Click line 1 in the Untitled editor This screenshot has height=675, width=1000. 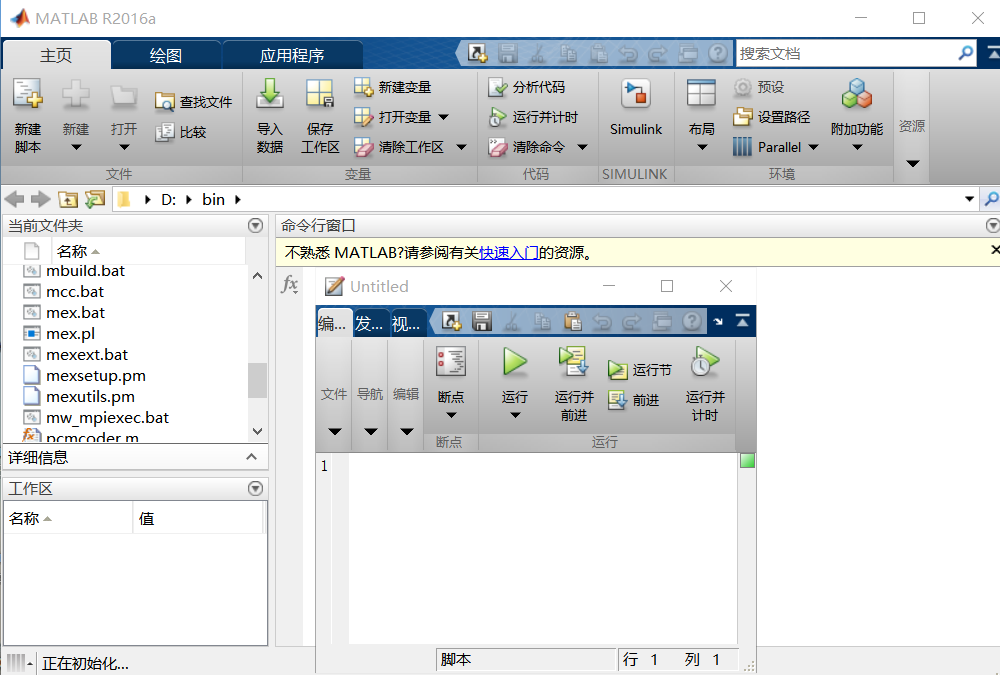click(543, 466)
